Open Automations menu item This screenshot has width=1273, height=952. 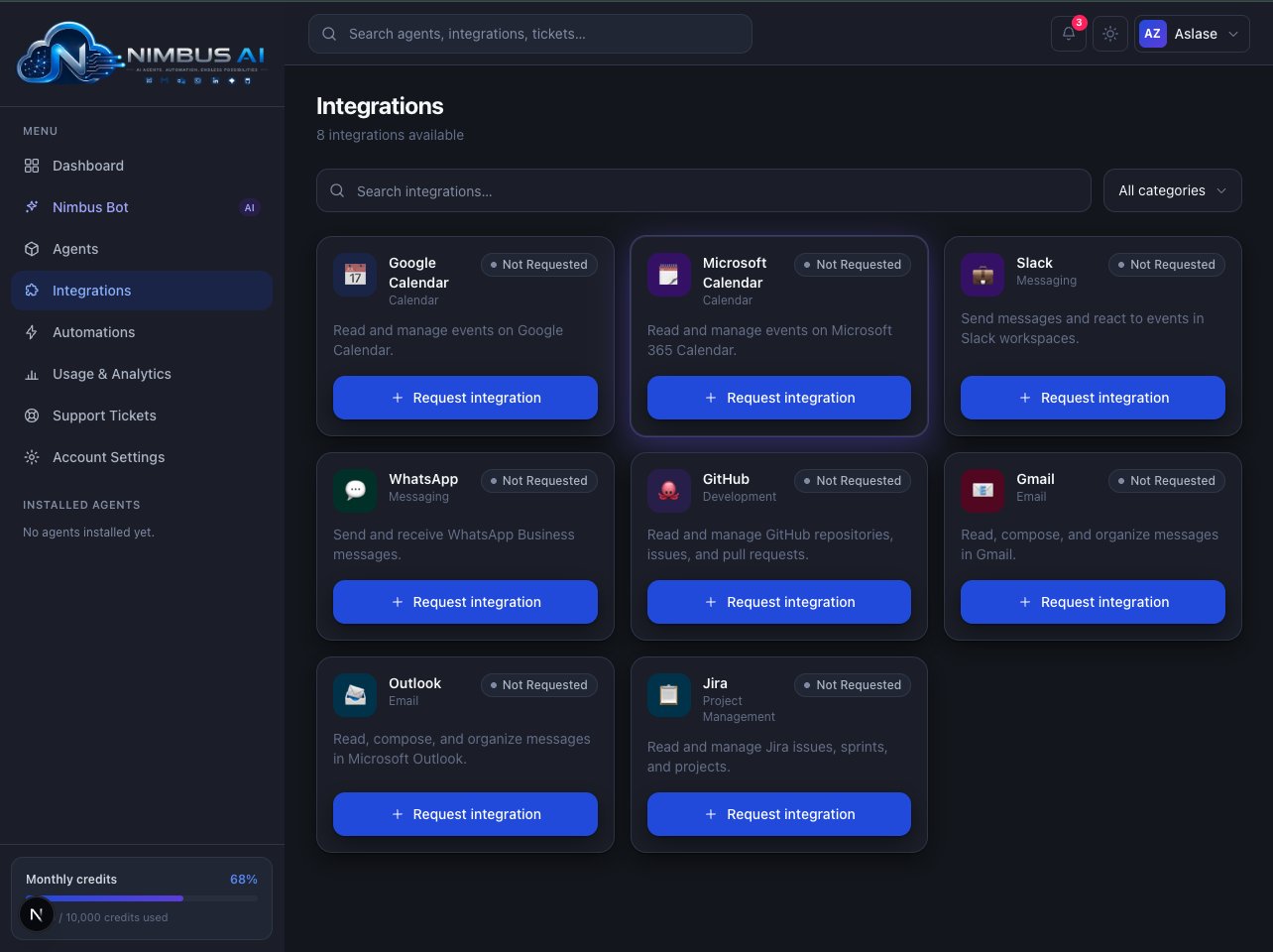pyautogui.click(x=142, y=332)
